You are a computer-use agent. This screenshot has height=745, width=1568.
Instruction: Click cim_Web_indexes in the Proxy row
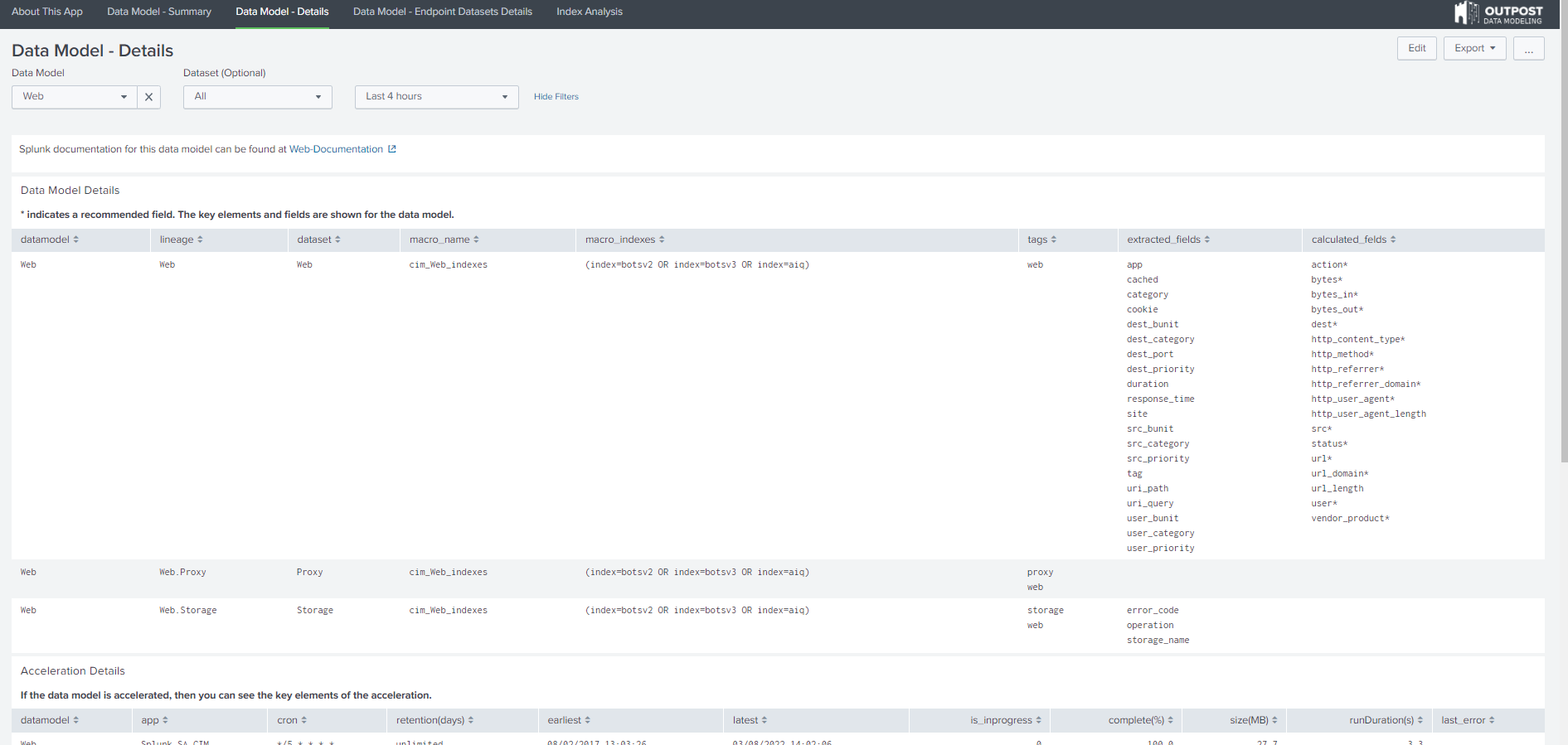pos(449,573)
